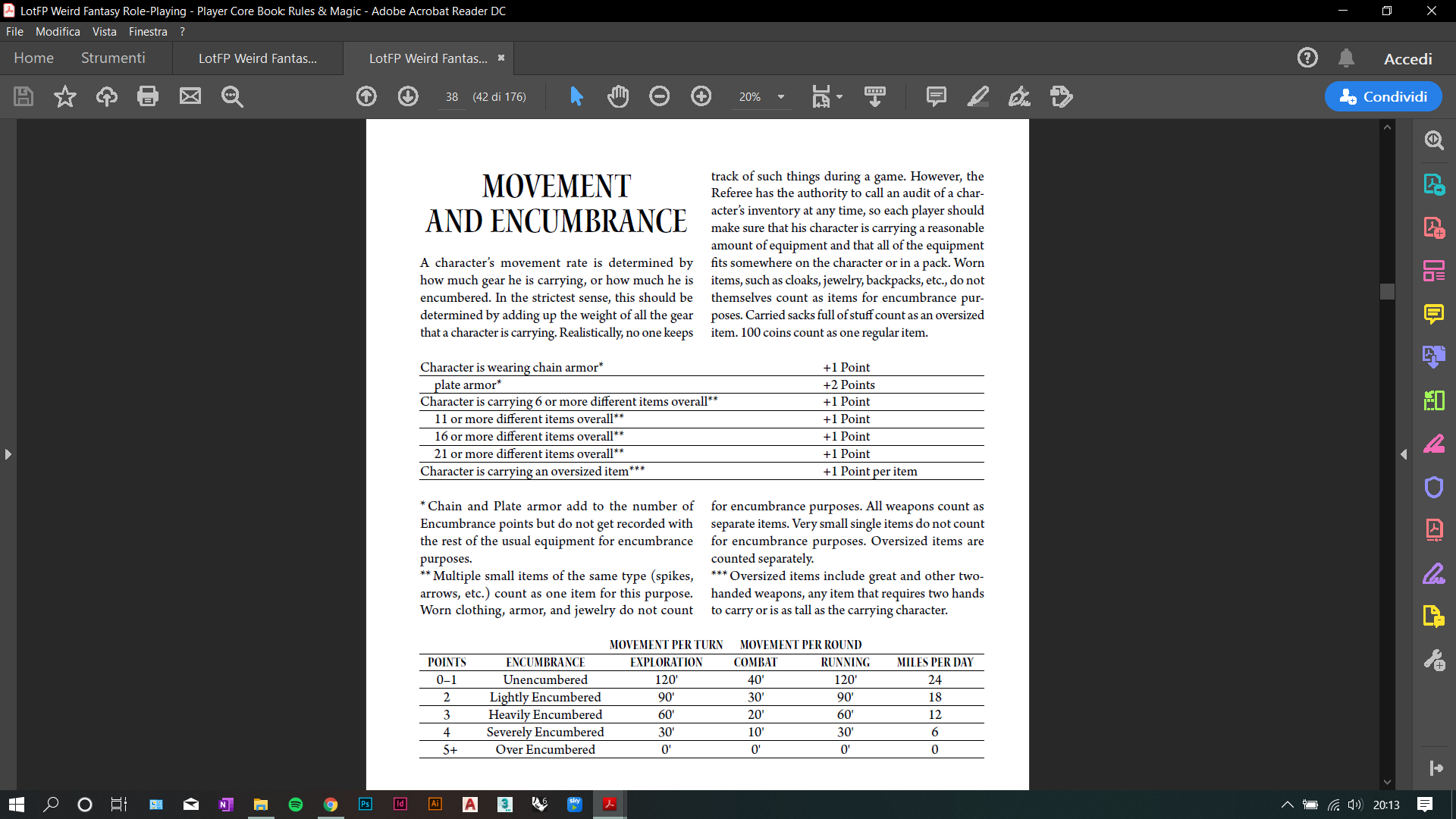Click the Print file icon
This screenshot has height=819, width=1456.
point(148,96)
